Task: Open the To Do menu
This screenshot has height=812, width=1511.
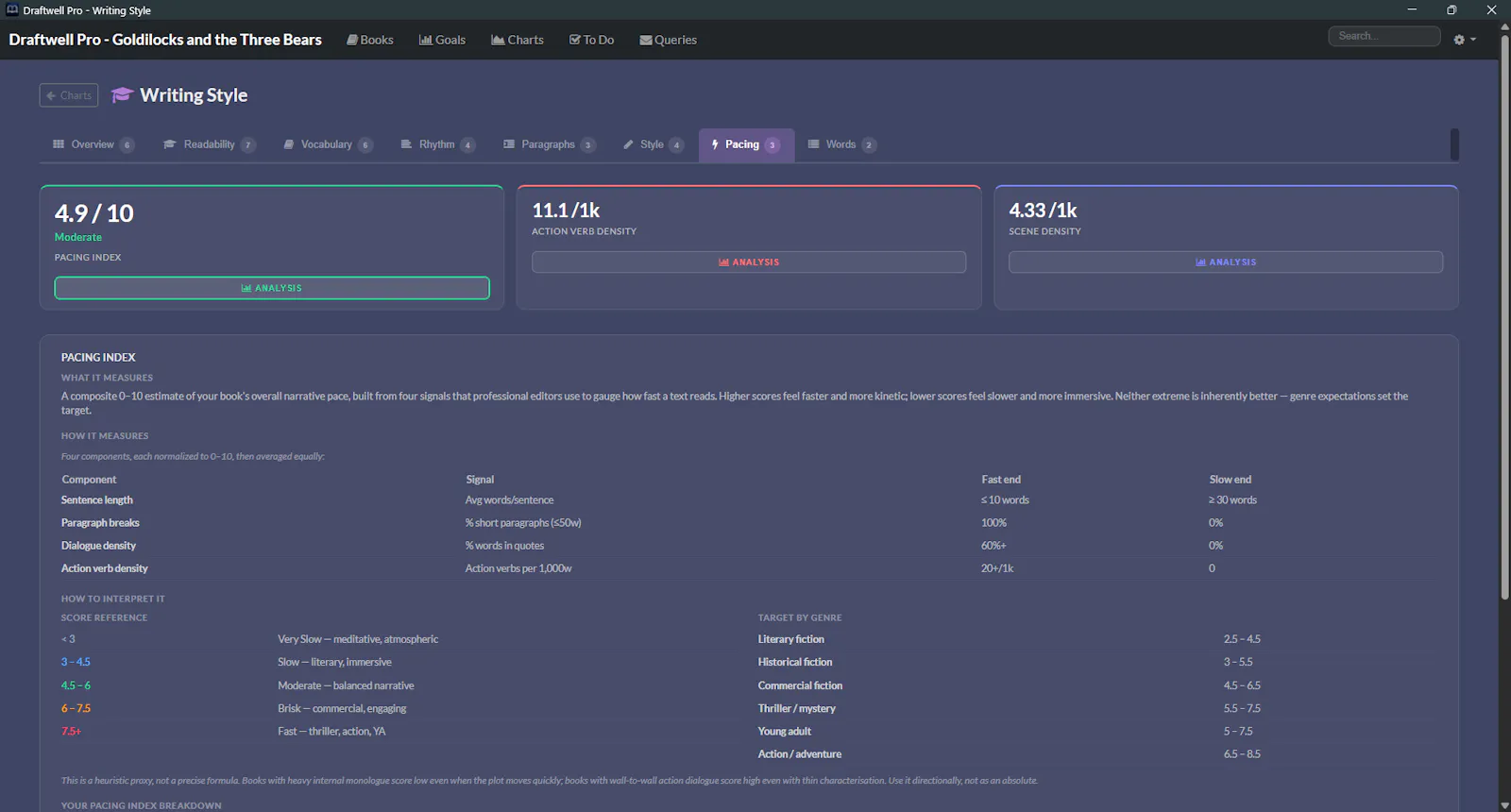Action: click(591, 40)
